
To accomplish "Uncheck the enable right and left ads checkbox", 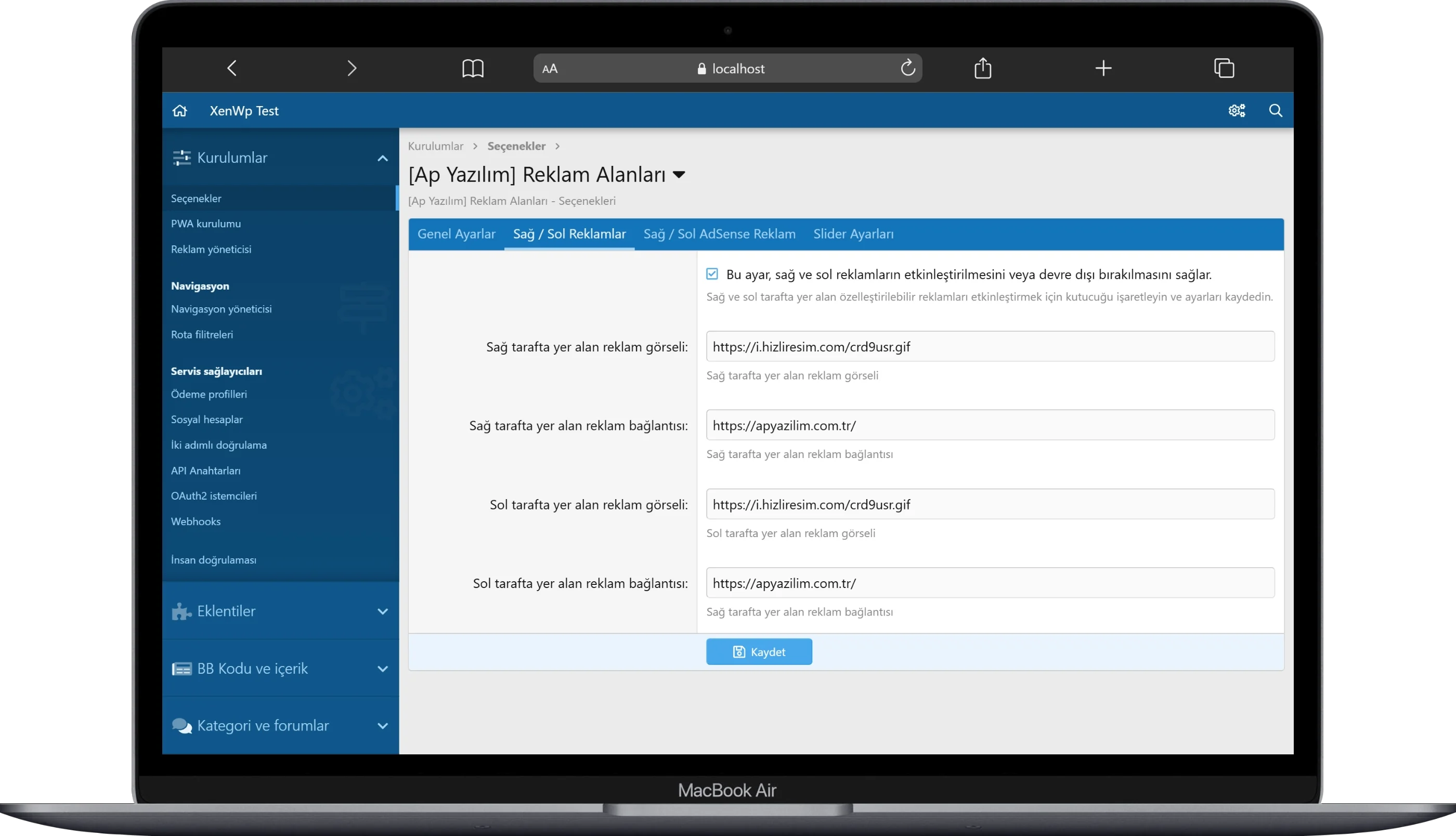I will [x=712, y=274].
